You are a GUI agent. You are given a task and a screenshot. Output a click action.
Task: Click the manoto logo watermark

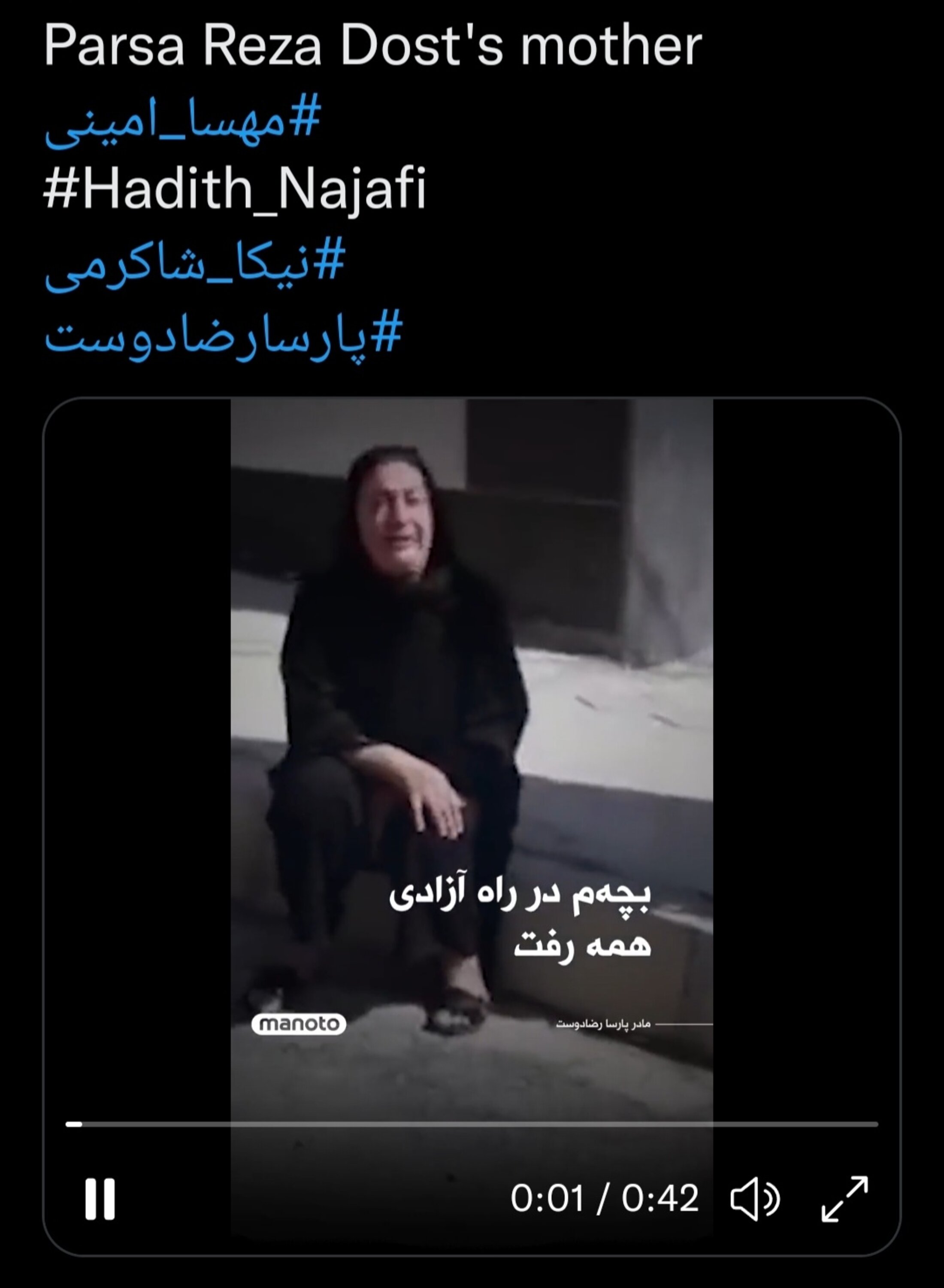298,1024
